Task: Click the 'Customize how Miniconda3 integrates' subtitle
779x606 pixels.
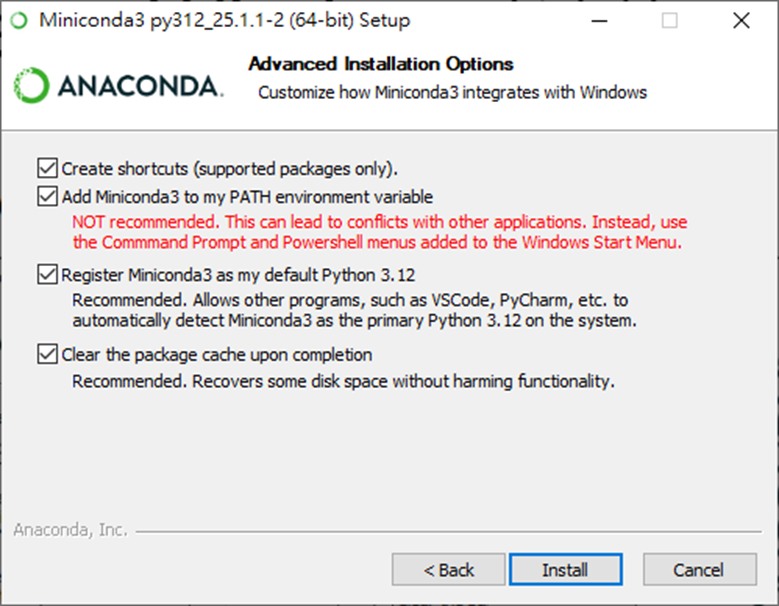Action: [452, 93]
